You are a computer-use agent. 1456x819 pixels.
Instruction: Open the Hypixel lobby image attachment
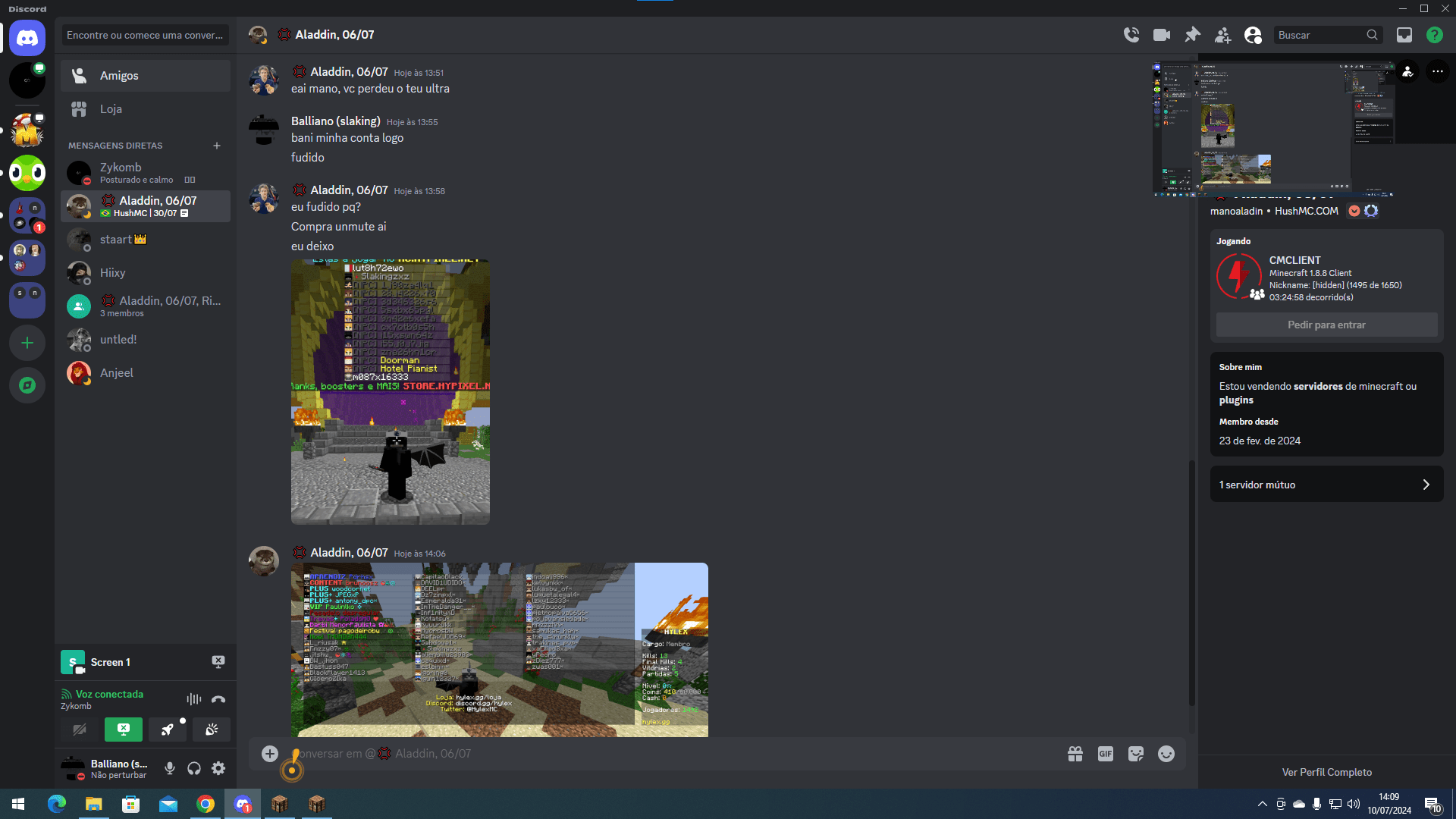pos(391,392)
